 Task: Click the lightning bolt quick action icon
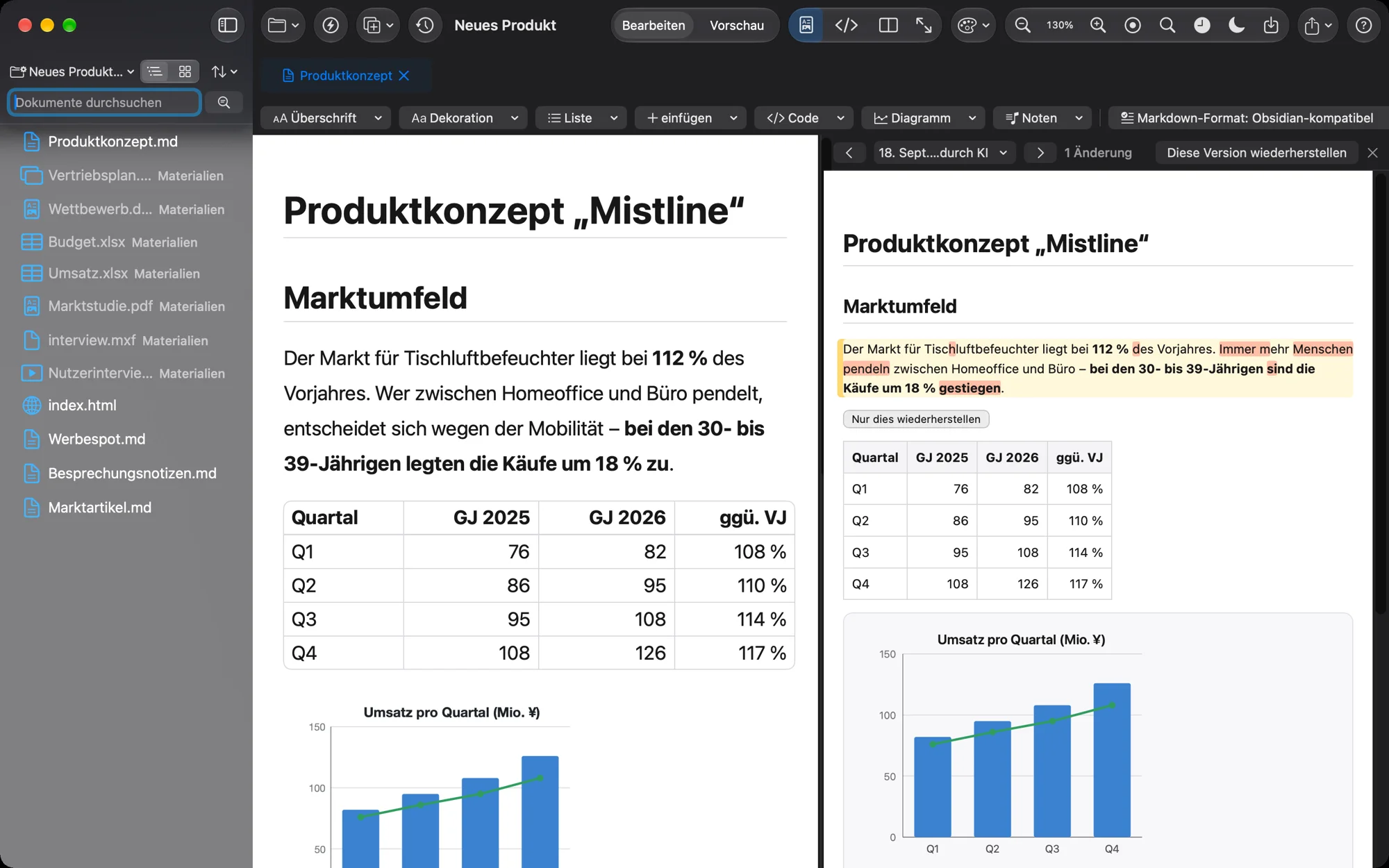[x=331, y=26]
